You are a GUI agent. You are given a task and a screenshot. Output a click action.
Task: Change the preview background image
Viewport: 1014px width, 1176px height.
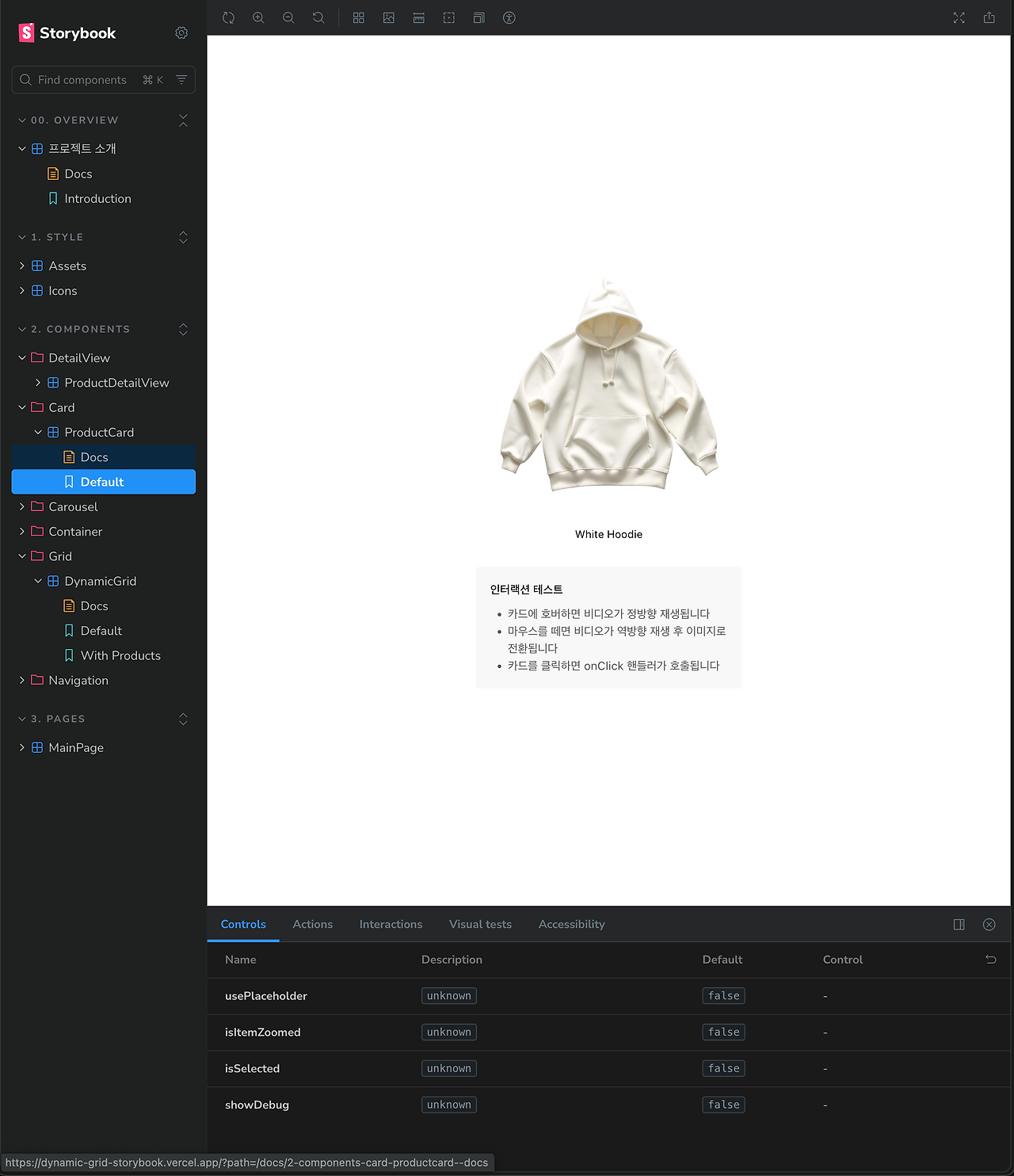point(388,17)
